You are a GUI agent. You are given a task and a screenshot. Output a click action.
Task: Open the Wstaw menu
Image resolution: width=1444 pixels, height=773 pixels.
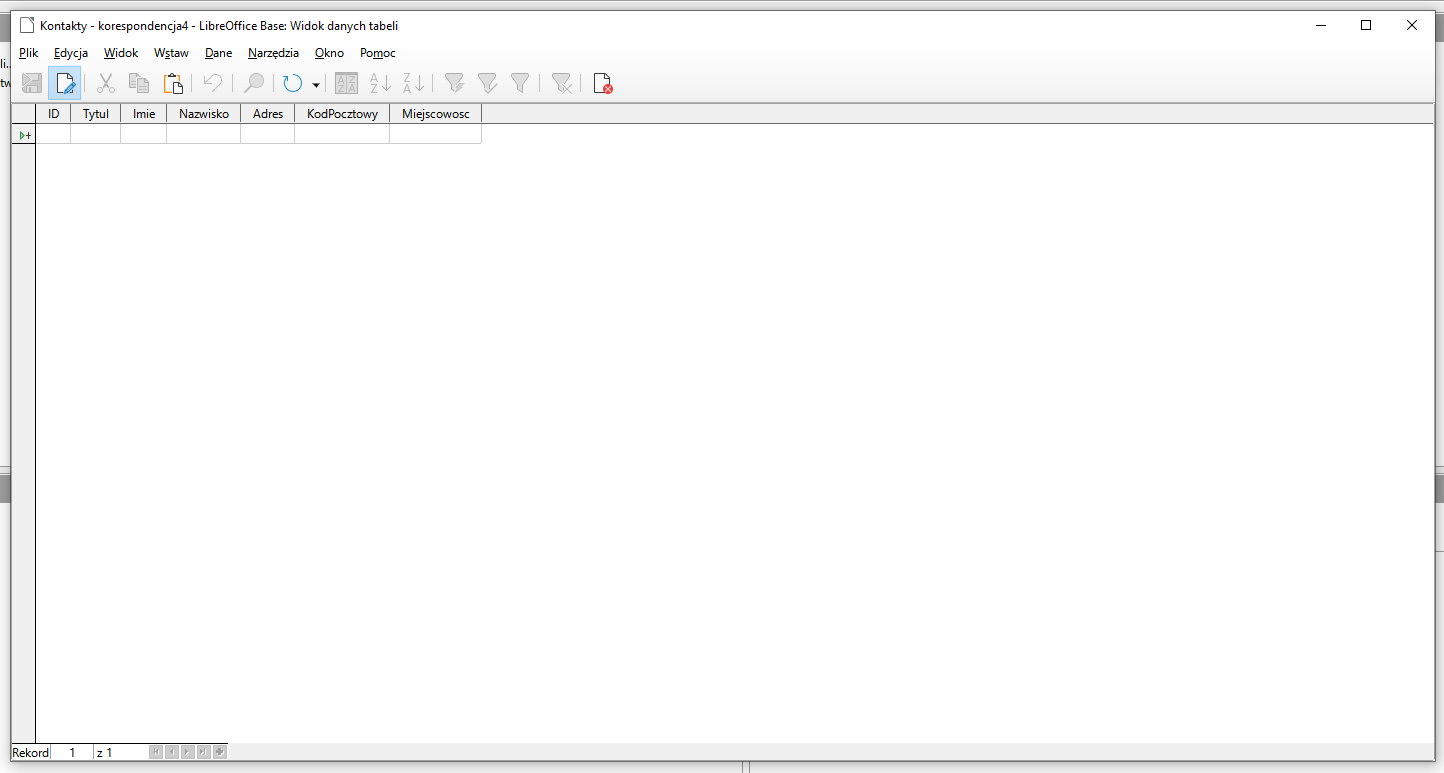[x=171, y=53]
